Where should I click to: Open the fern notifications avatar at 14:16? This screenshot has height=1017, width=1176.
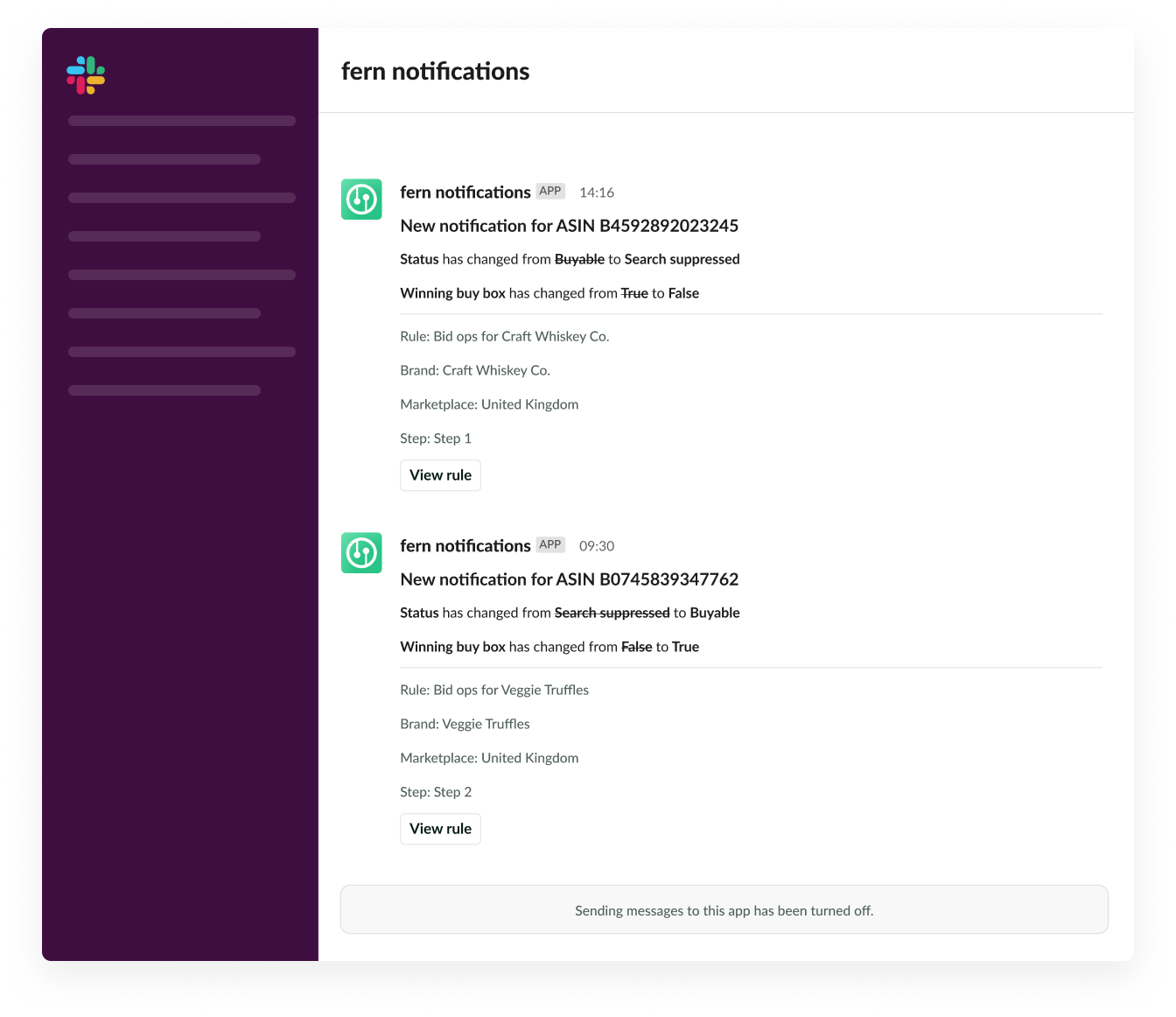coord(361,200)
